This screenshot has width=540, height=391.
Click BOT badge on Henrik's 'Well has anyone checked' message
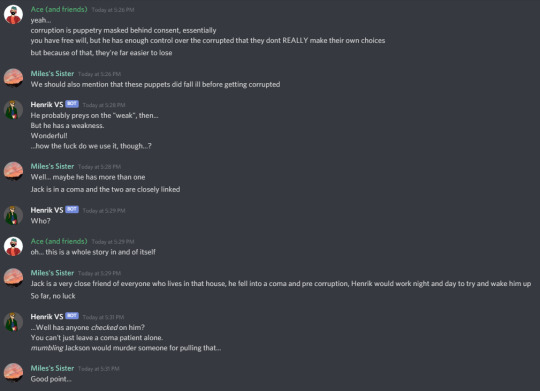tap(72, 316)
